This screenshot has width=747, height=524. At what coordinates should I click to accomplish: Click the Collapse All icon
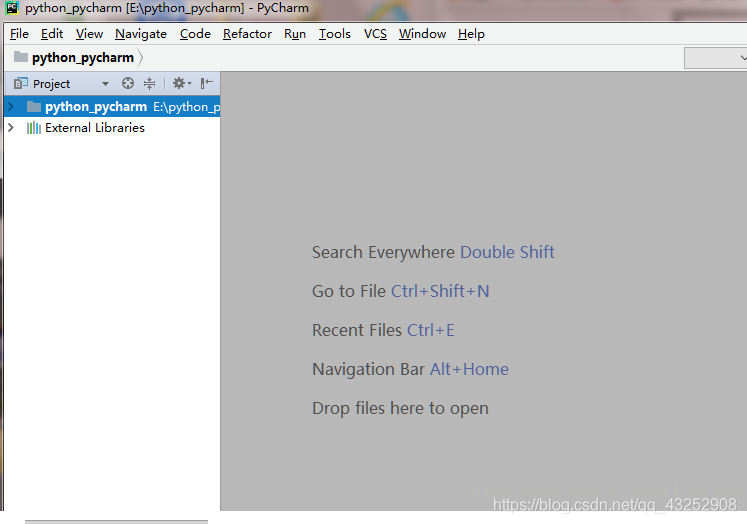[x=150, y=83]
